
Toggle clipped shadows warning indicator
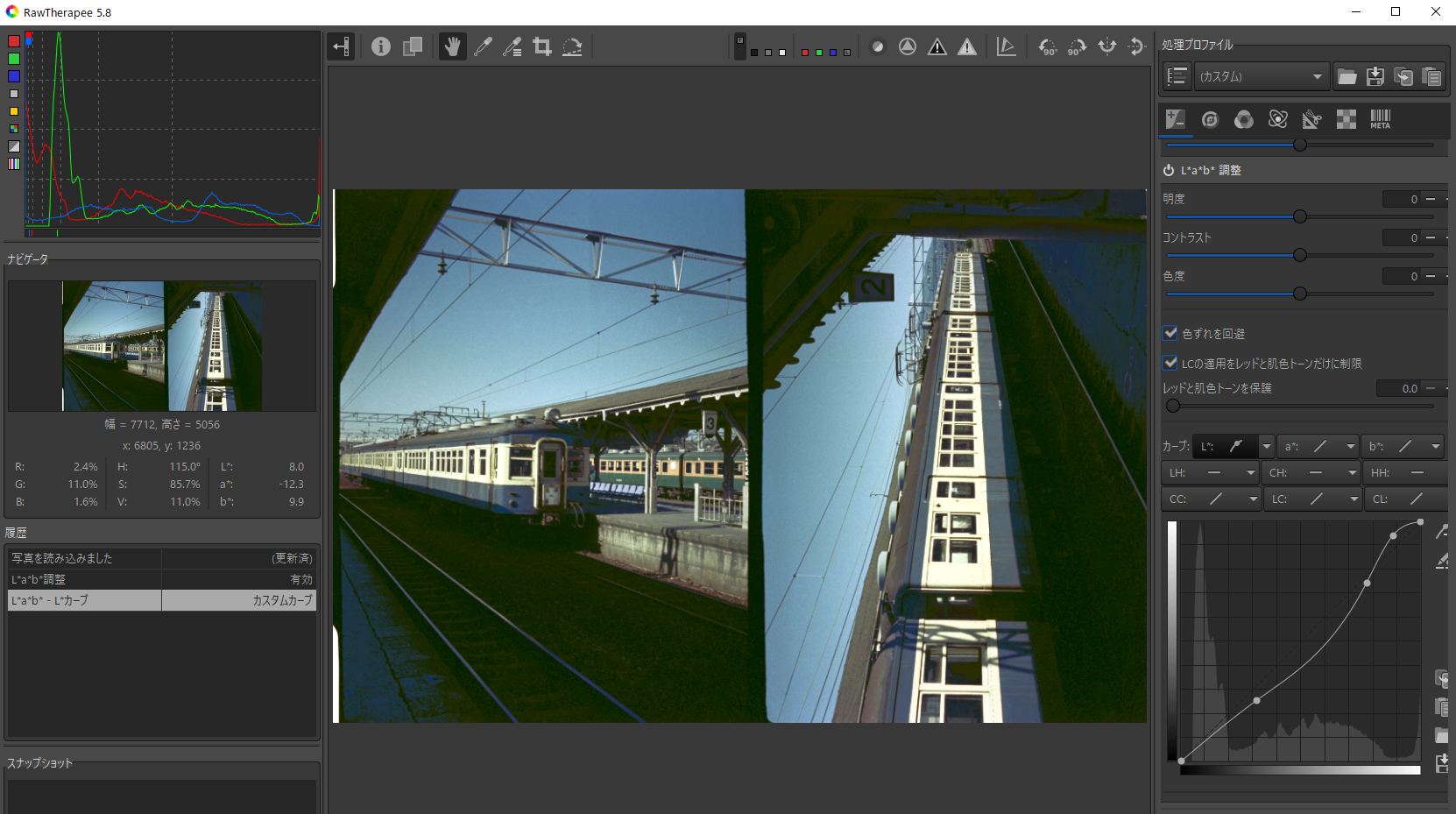937,46
